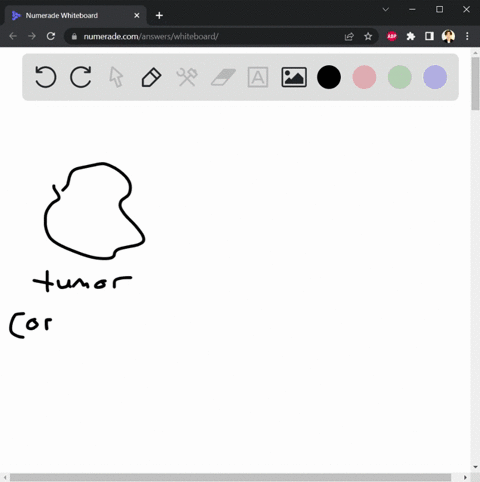
Task: Set pen color to green
Action: (x=400, y=77)
